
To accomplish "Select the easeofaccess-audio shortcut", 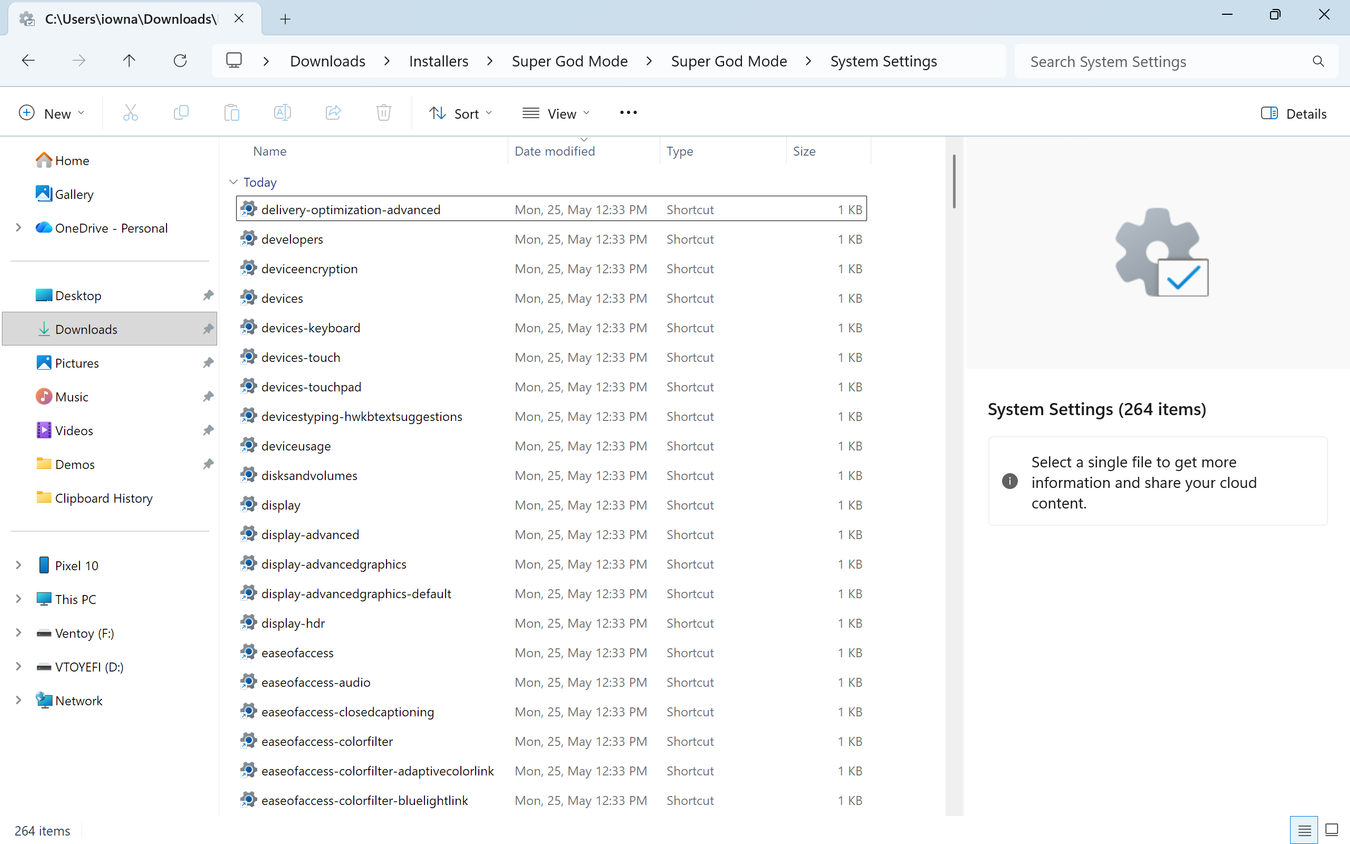I will pyautogui.click(x=551, y=682).
